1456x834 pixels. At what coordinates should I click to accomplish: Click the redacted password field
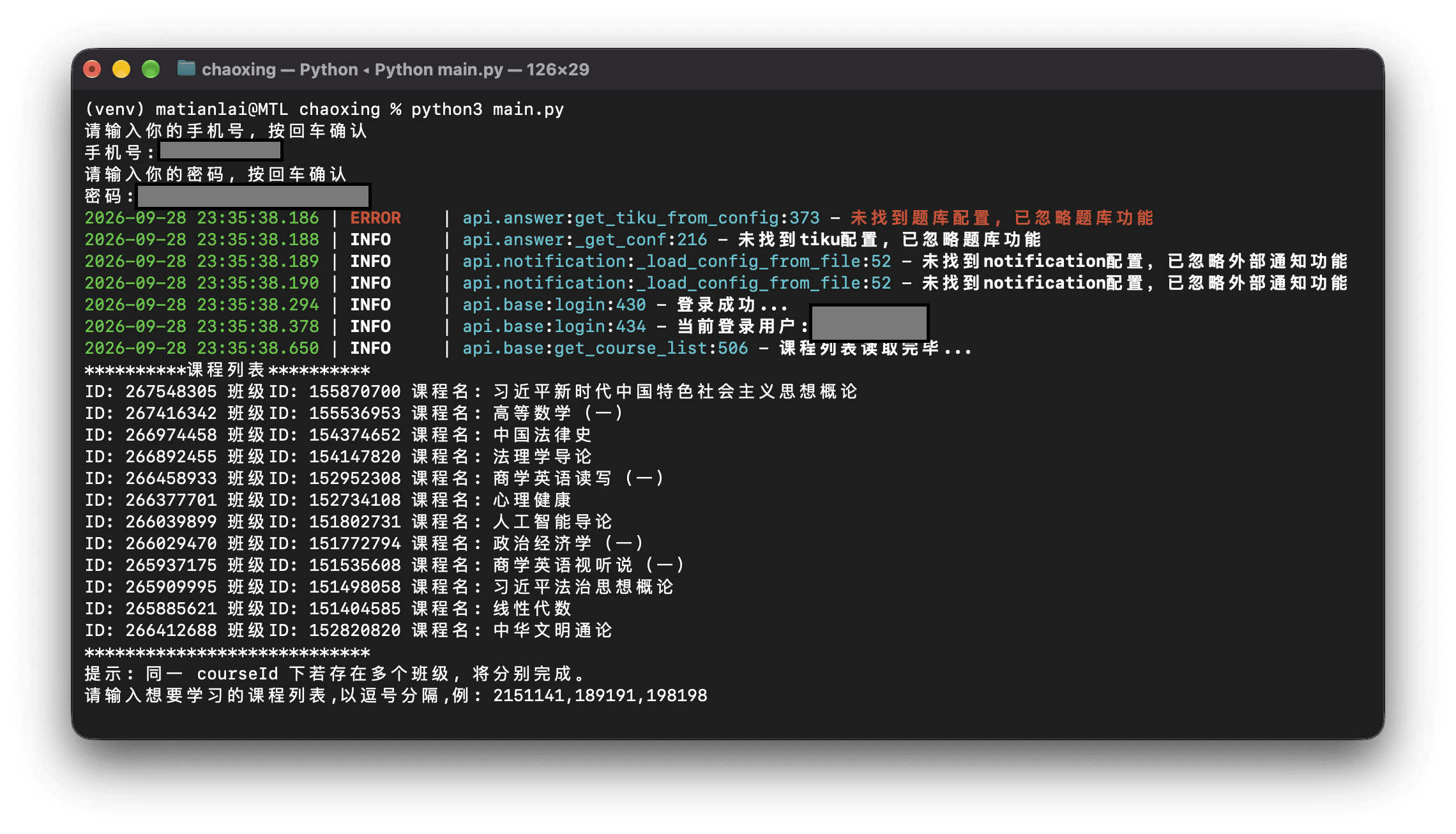(254, 195)
